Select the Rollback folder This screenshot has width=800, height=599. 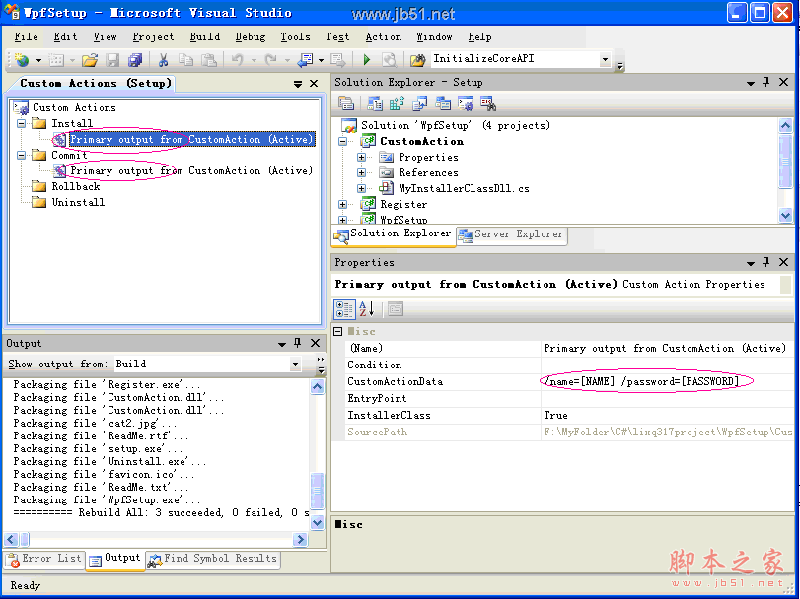76,187
